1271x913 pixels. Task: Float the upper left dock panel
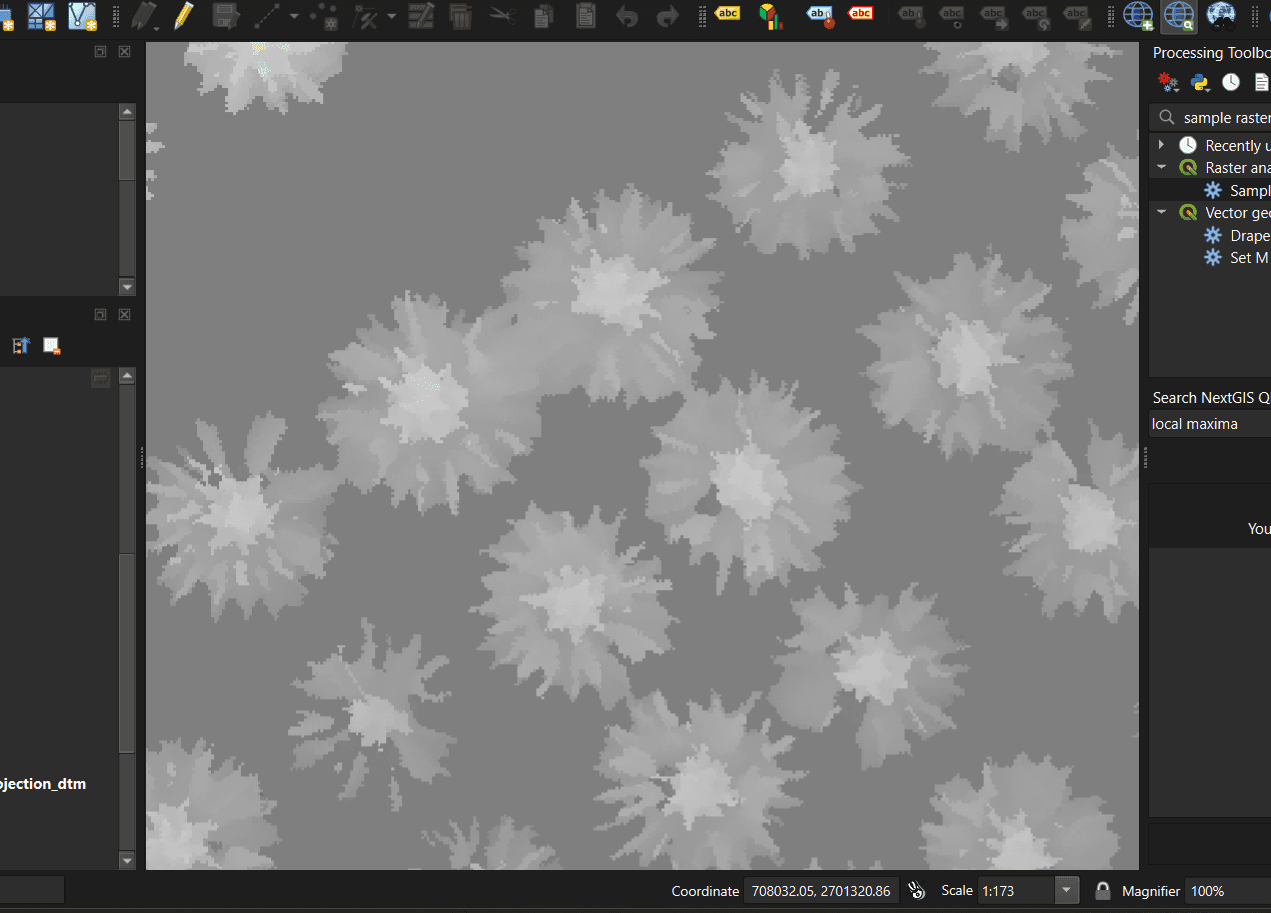101,51
